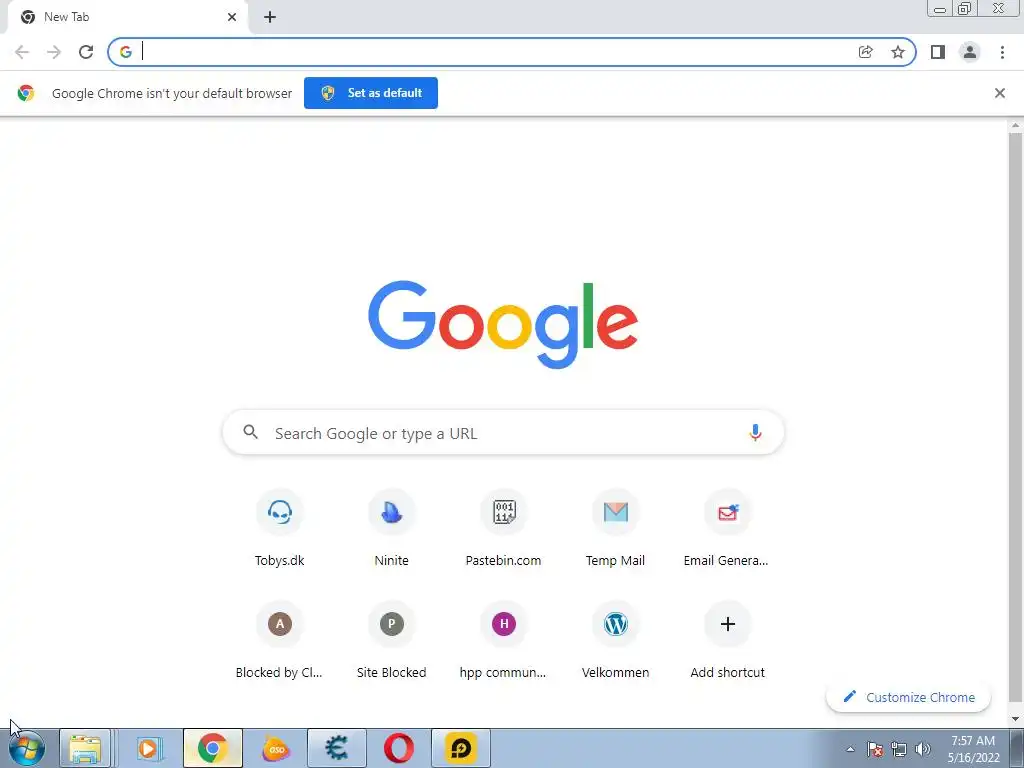Open the Email Generator shortcut

(728, 528)
